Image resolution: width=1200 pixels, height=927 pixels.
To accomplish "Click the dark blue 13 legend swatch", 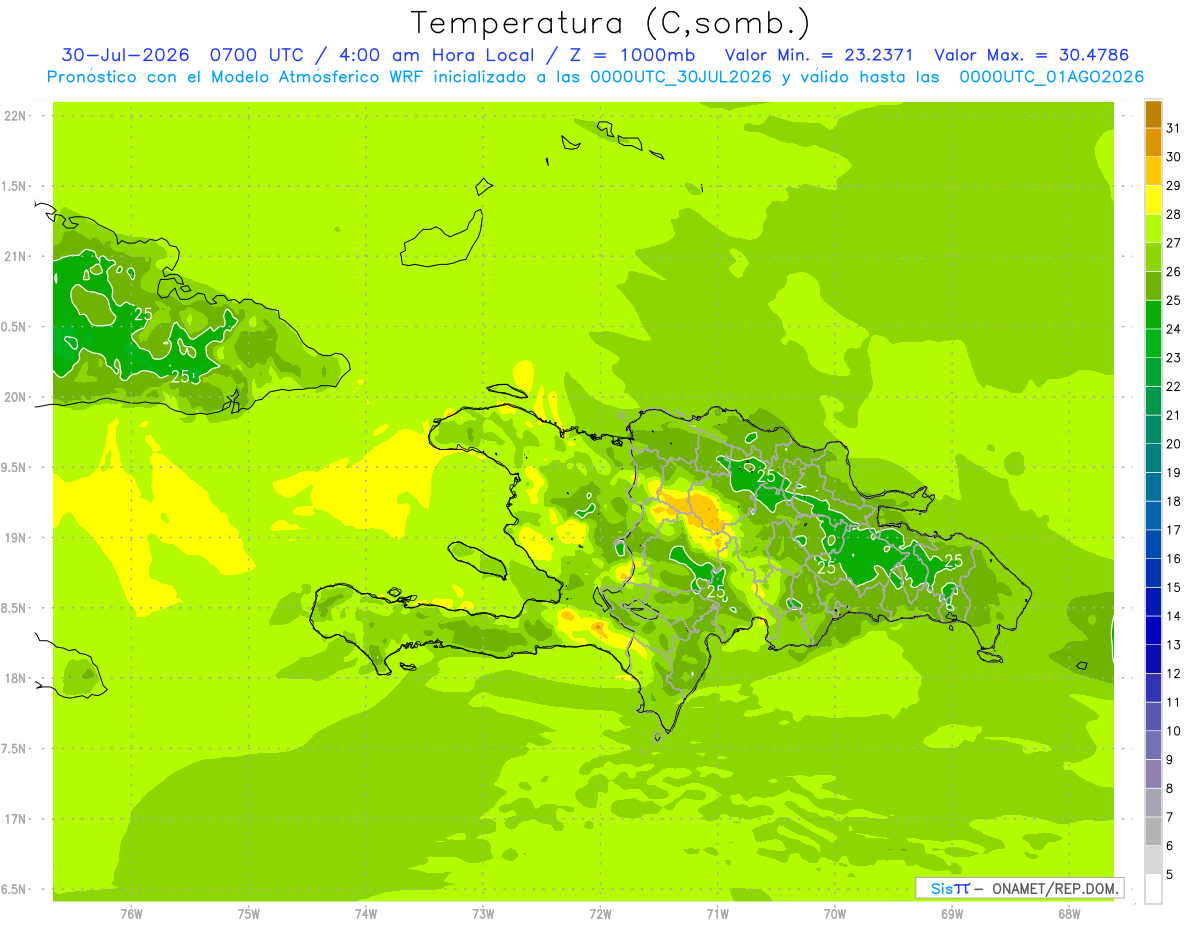I will [1153, 631].
